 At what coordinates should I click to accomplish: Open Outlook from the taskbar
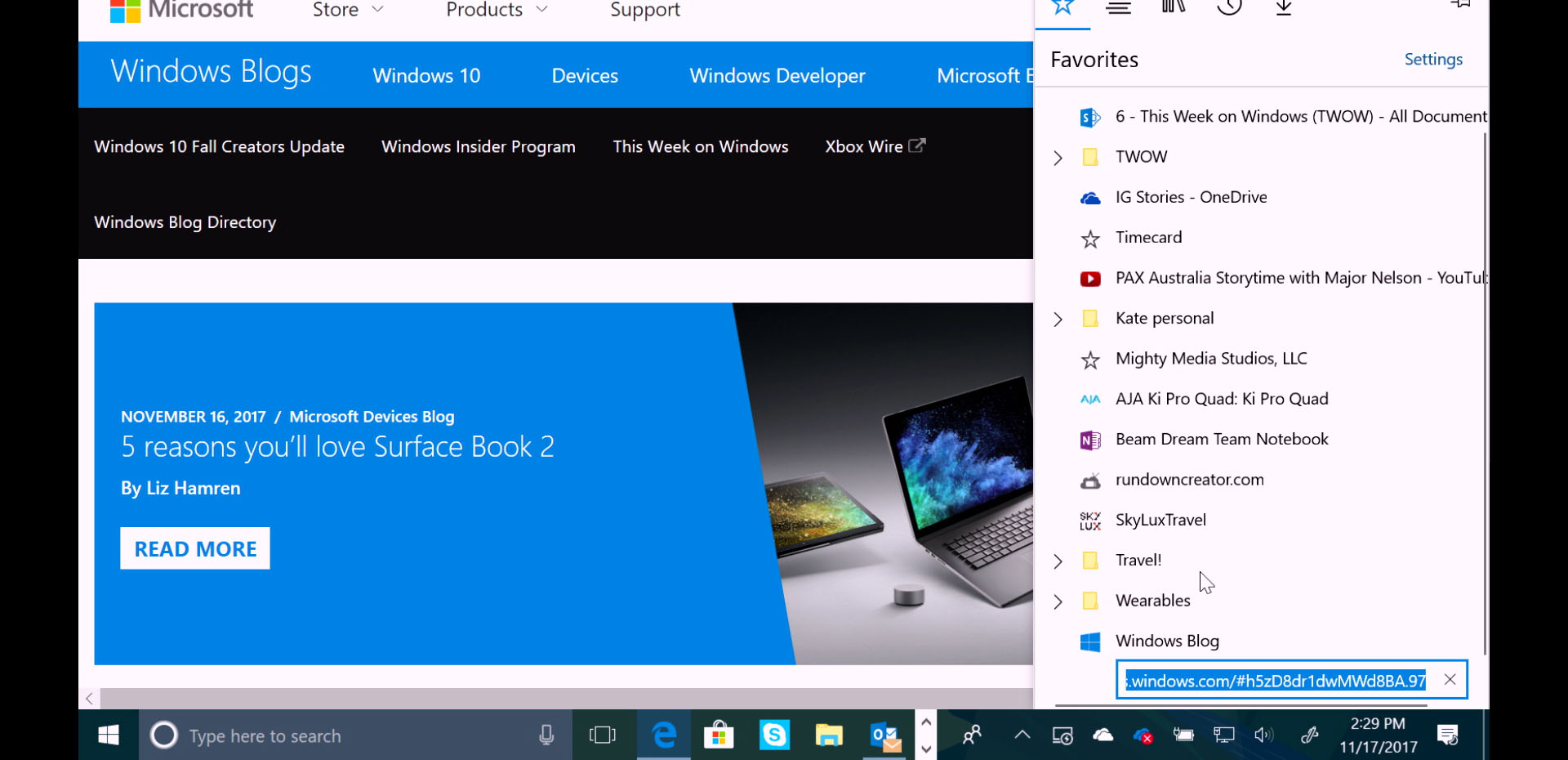point(884,735)
